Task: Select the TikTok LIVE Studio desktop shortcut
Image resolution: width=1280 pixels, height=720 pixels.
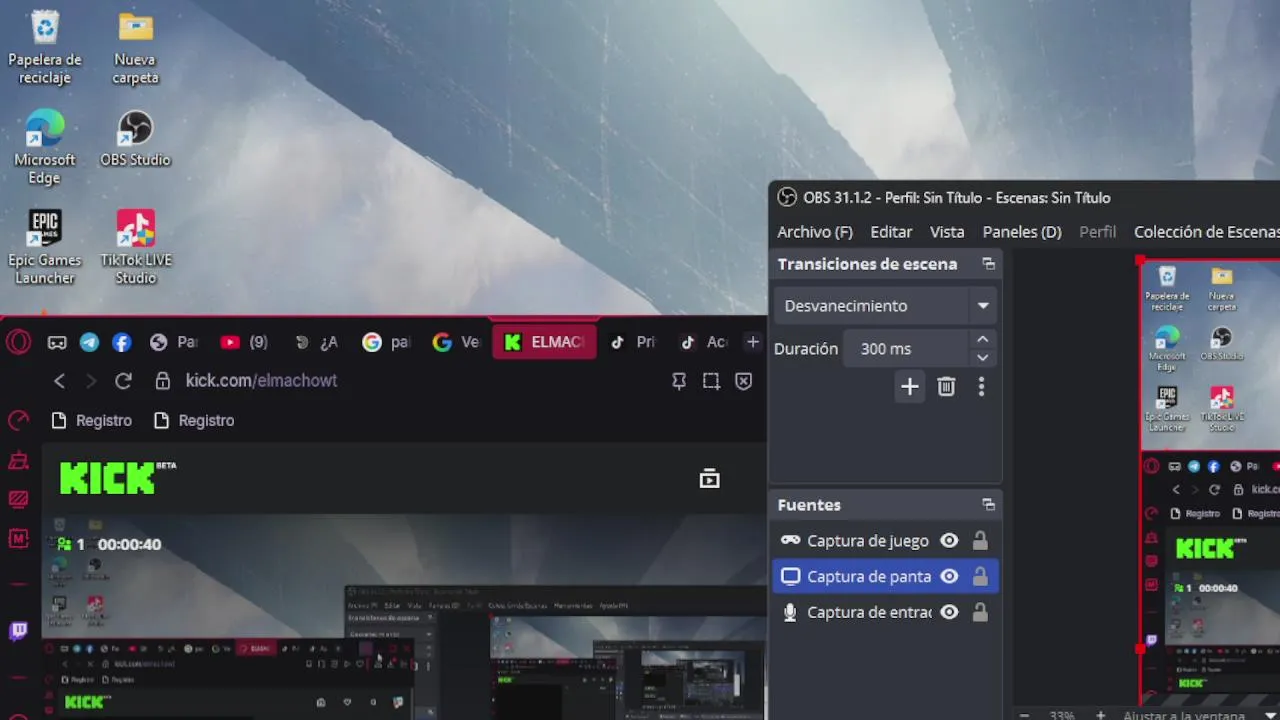Action: [135, 247]
